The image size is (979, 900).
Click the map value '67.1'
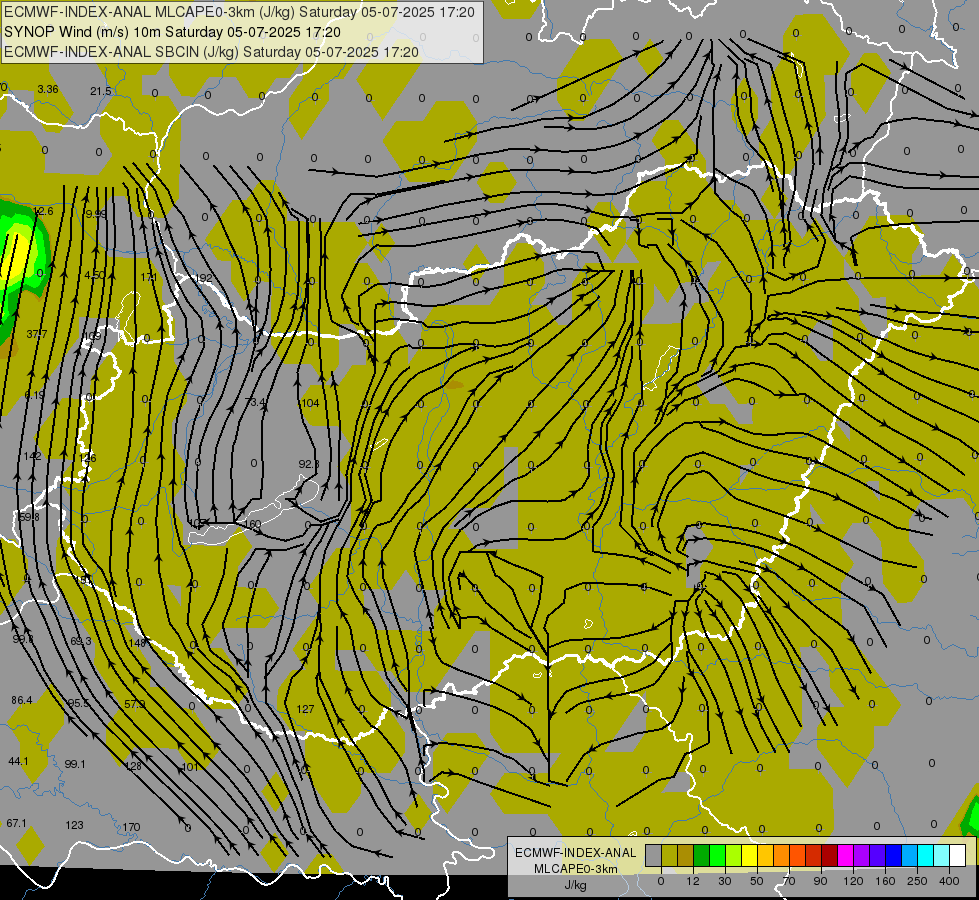point(16,823)
